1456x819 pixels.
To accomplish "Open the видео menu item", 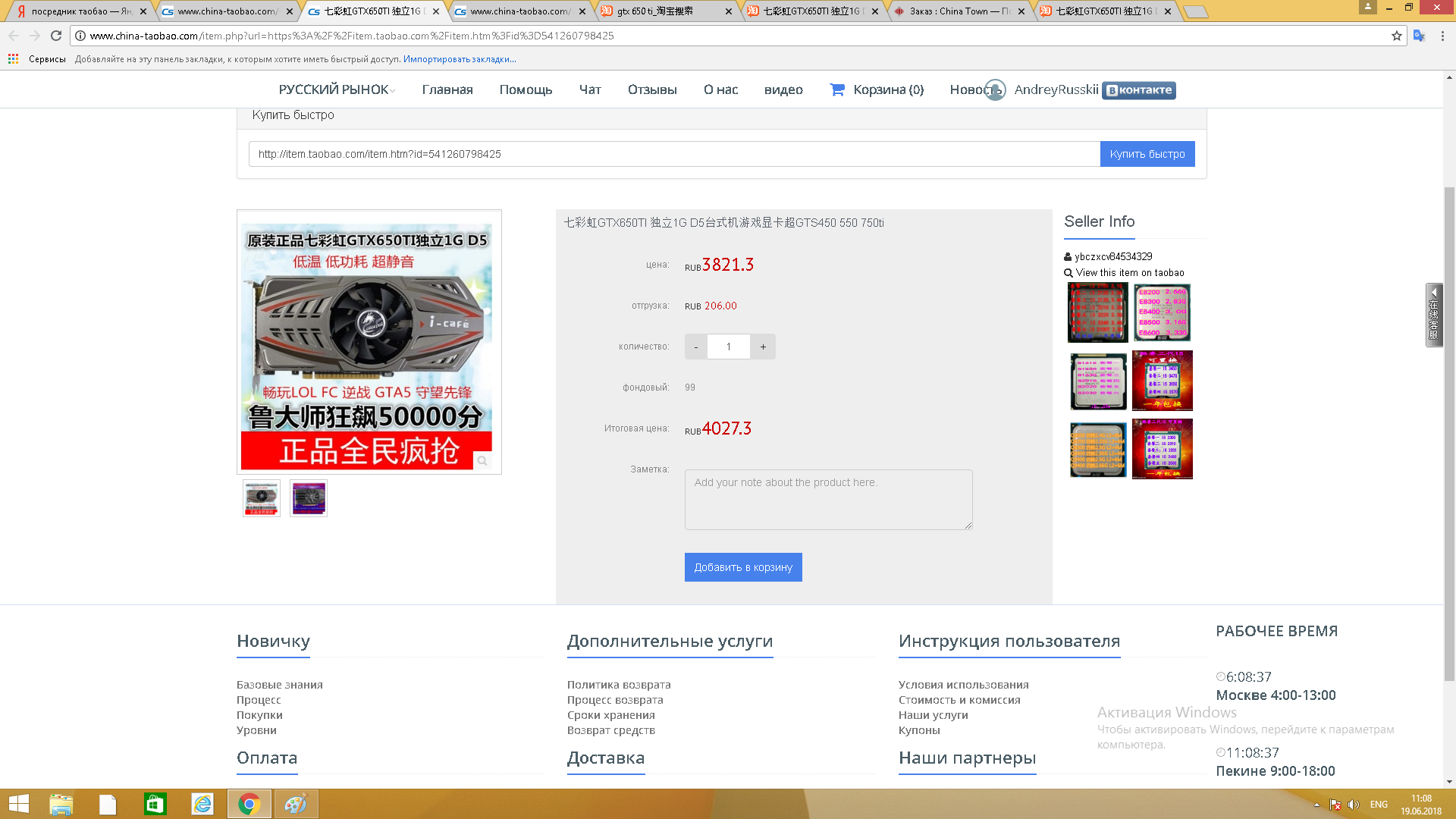I will pyautogui.click(x=783, y=89).
